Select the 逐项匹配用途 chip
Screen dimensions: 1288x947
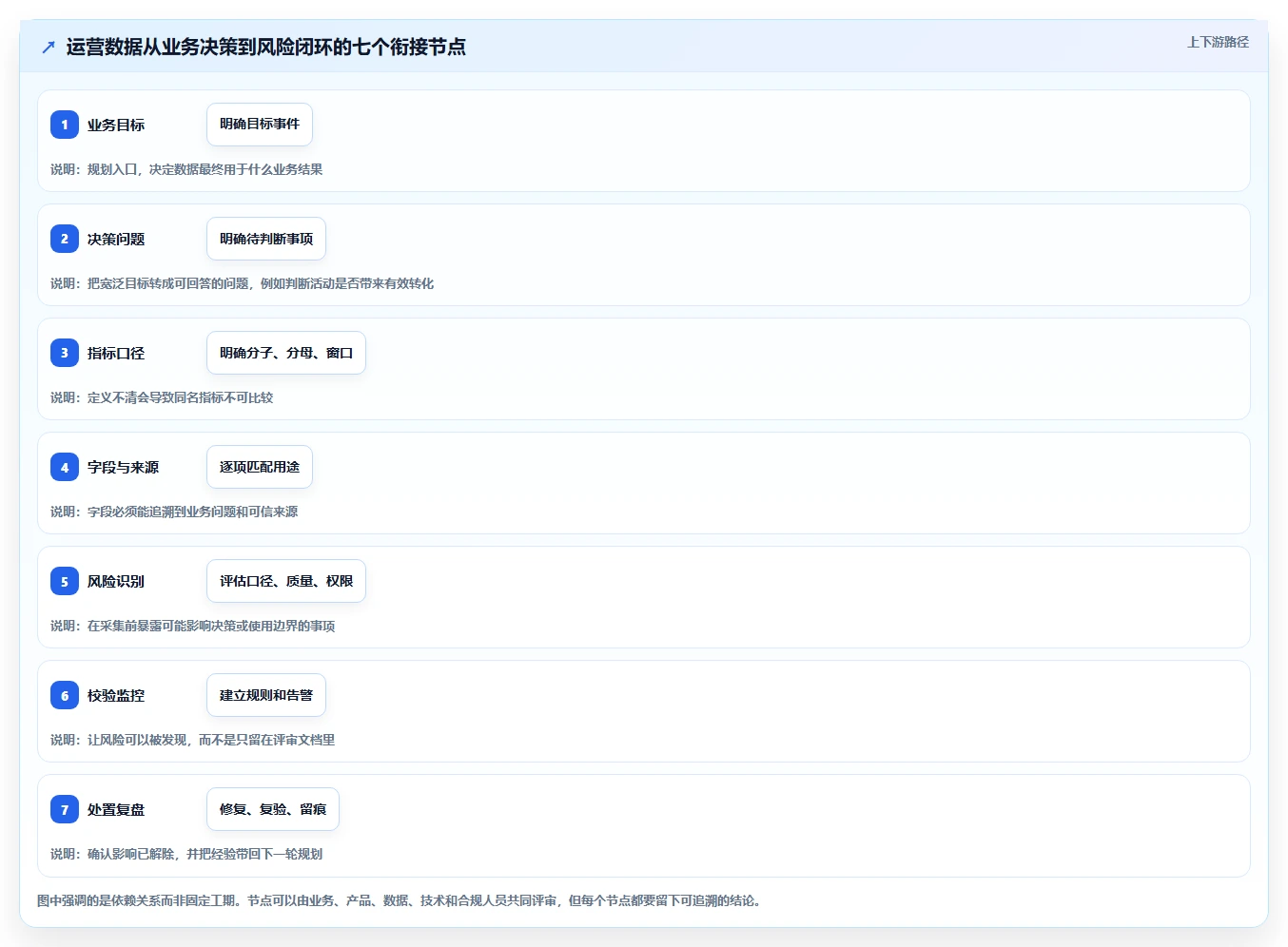(260, 467)
